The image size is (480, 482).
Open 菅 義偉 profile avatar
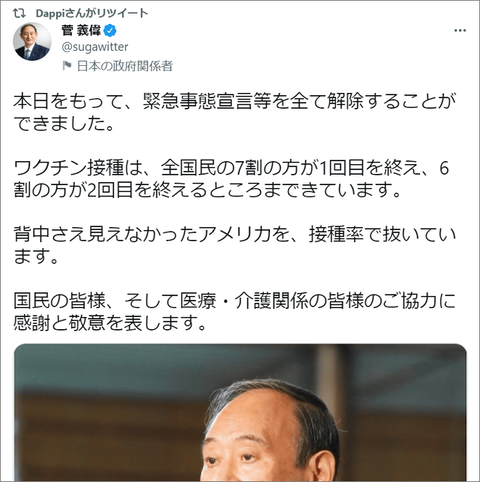(x=32, y=42)
